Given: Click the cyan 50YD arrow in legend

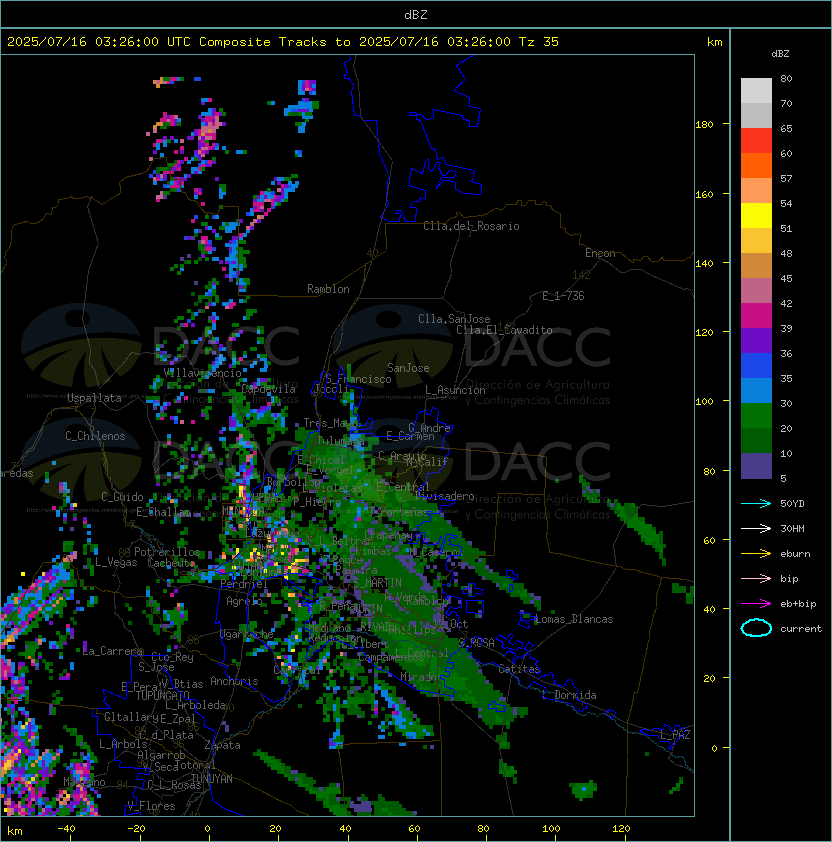Looking at the screenshot, I should pyautogui.click(x=756, y=503).
